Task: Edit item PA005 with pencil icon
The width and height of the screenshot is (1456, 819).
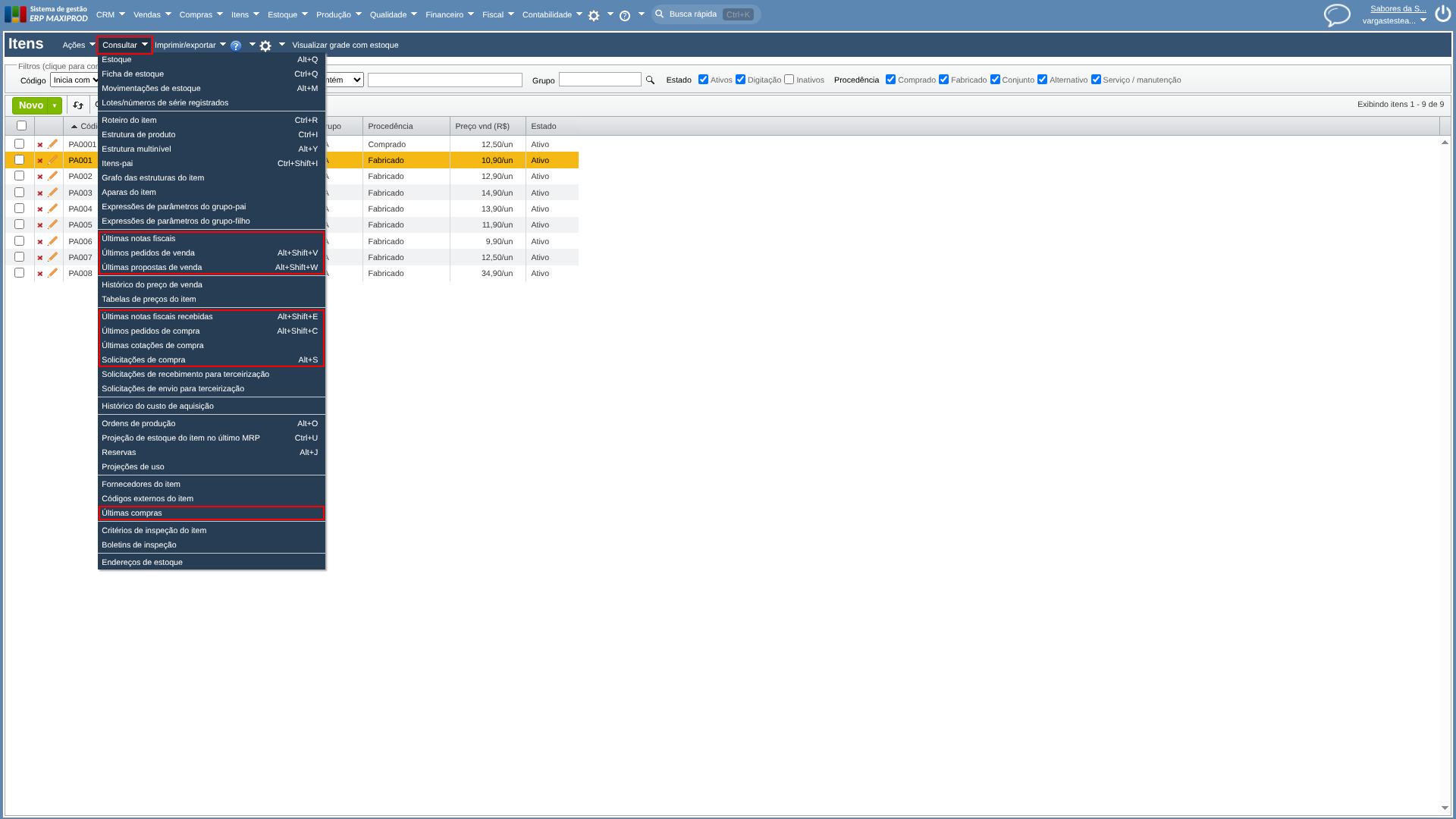Action: click(53, 224)
